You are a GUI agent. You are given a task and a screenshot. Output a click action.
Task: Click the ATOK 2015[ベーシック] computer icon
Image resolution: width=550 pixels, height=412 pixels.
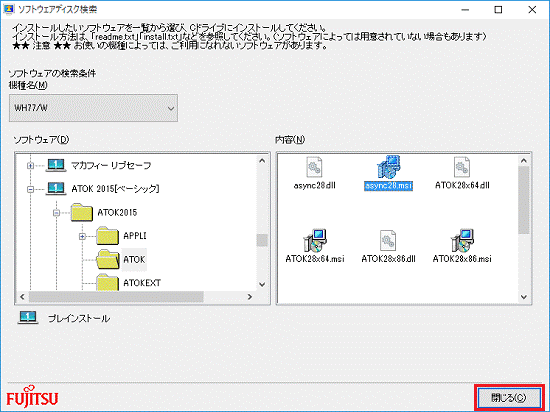56,189
